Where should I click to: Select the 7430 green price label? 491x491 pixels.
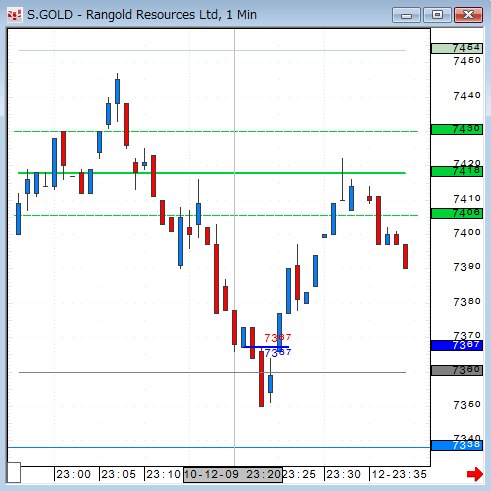(457, 129)
